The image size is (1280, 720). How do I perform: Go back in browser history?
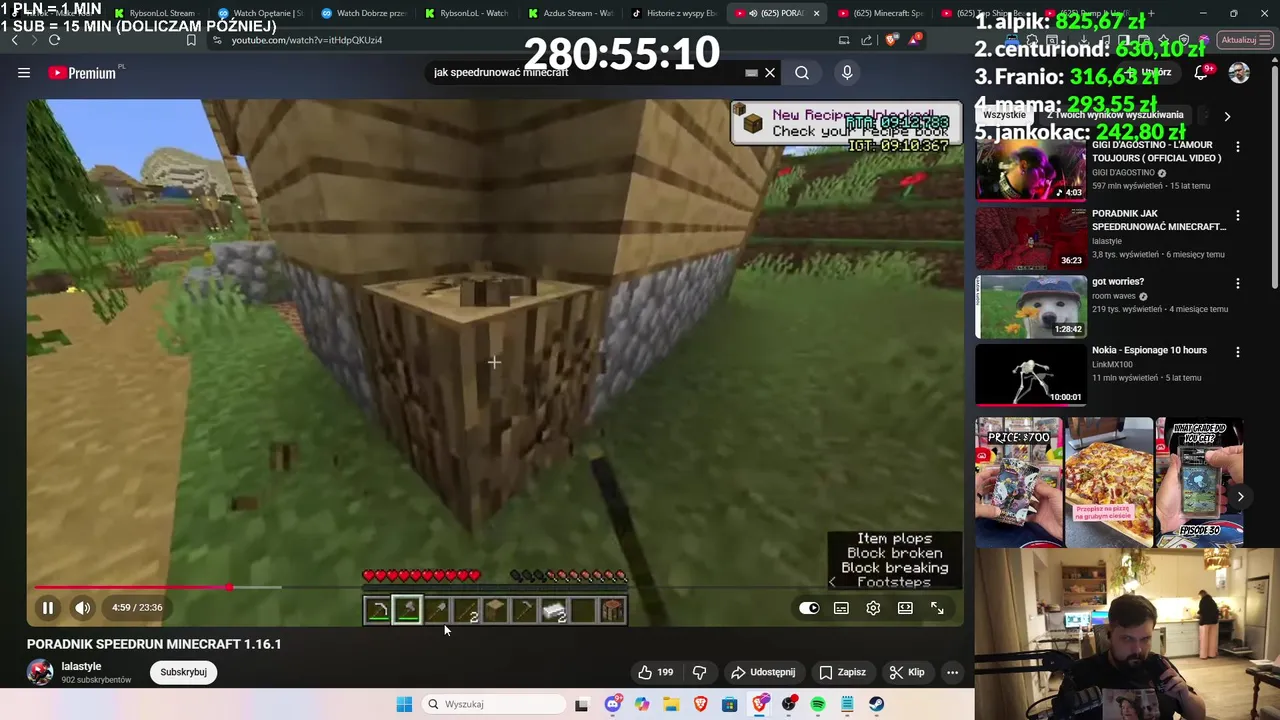[x=14, y=40]
